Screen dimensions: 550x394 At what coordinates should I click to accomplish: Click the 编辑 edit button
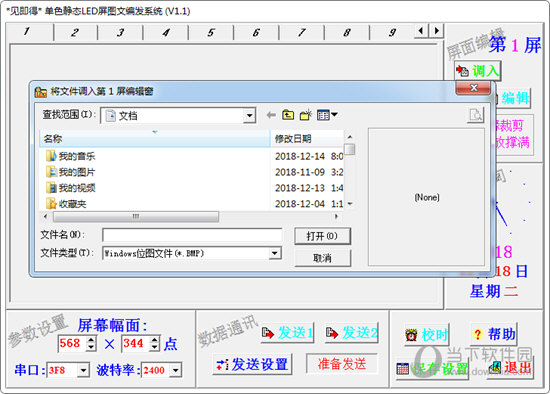(x=513, y=98)
